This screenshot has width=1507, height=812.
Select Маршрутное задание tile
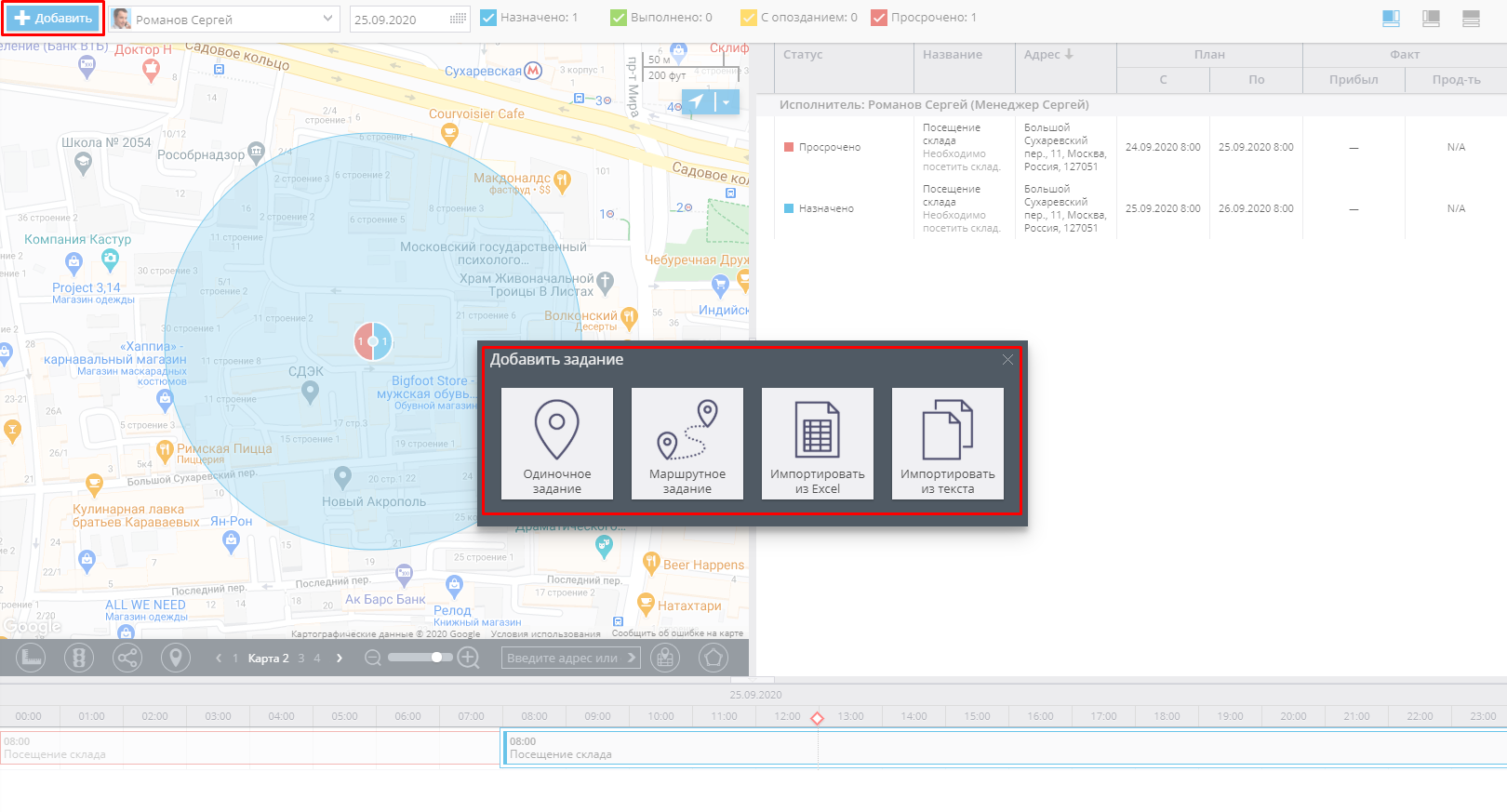[687, 444]
